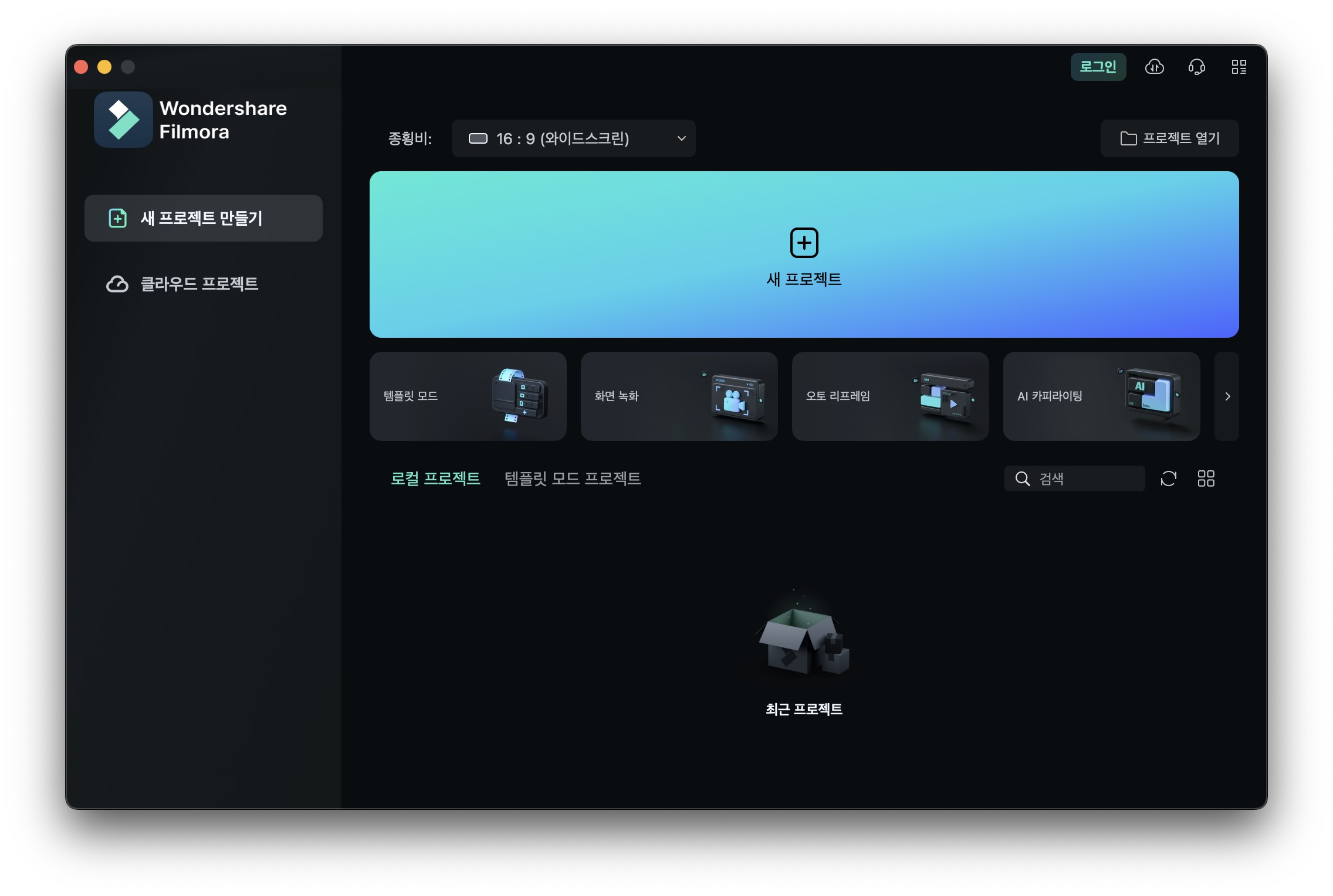The height and width of the screenshot is (896, 1333).
Task: Switch to the 로컬 프로젝트 tab
Action: (x=435, y=478)
